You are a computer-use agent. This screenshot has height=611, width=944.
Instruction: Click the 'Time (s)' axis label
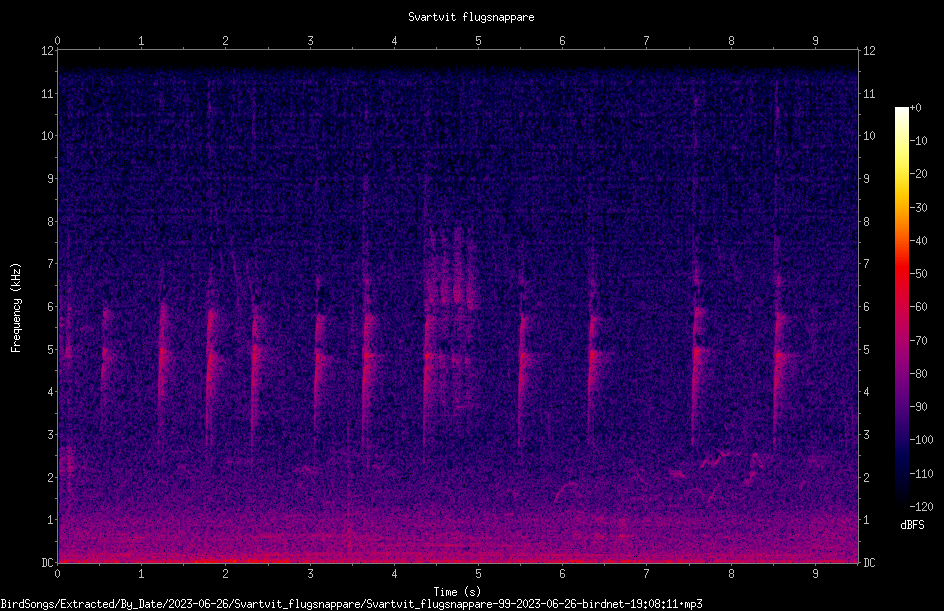coord(457,592)
